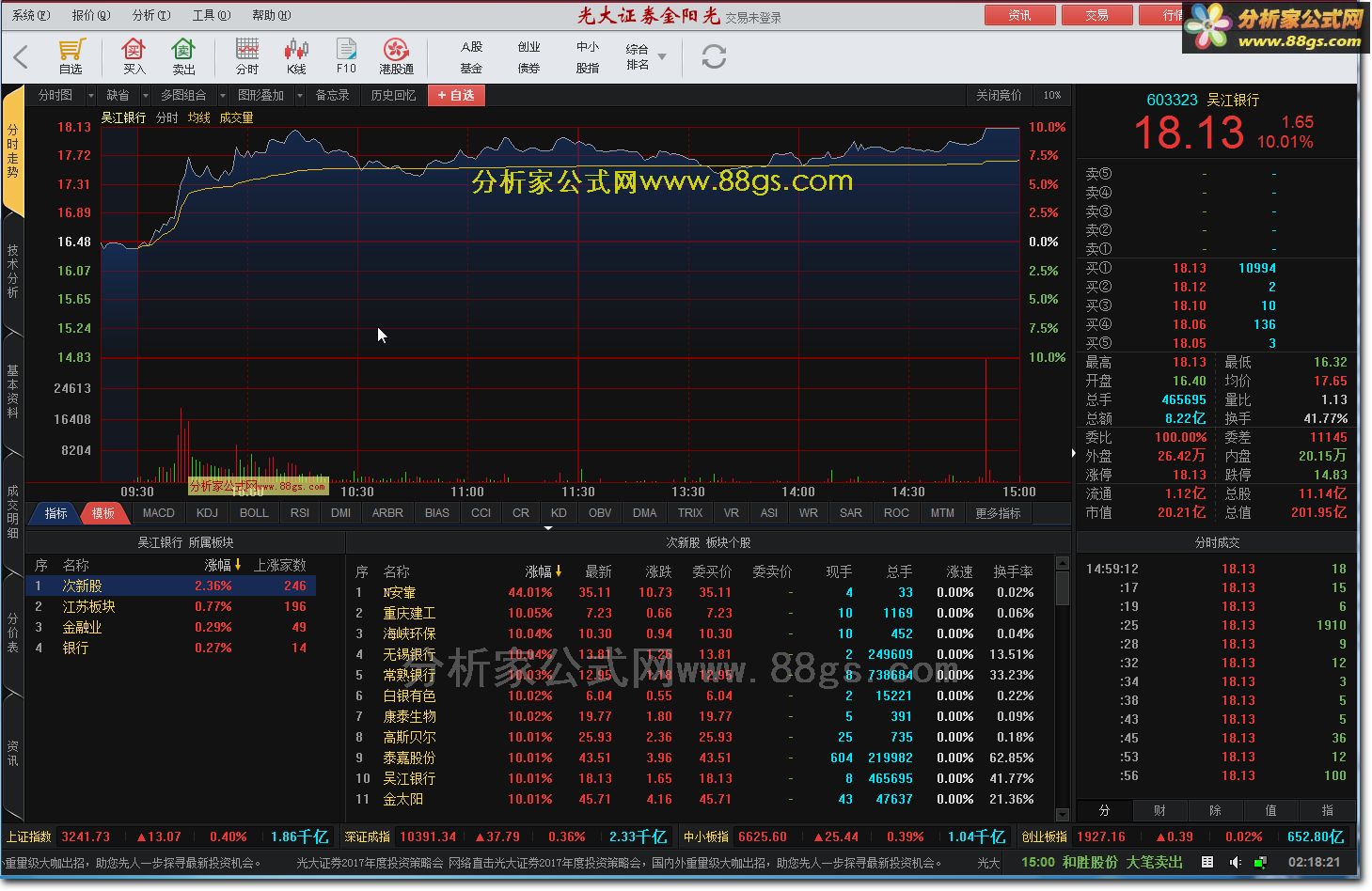The image size is (1372, 891).
Task: Switch to the 分时 intraday chart icon
Action: pyautogui.click(x=247, y=56)
